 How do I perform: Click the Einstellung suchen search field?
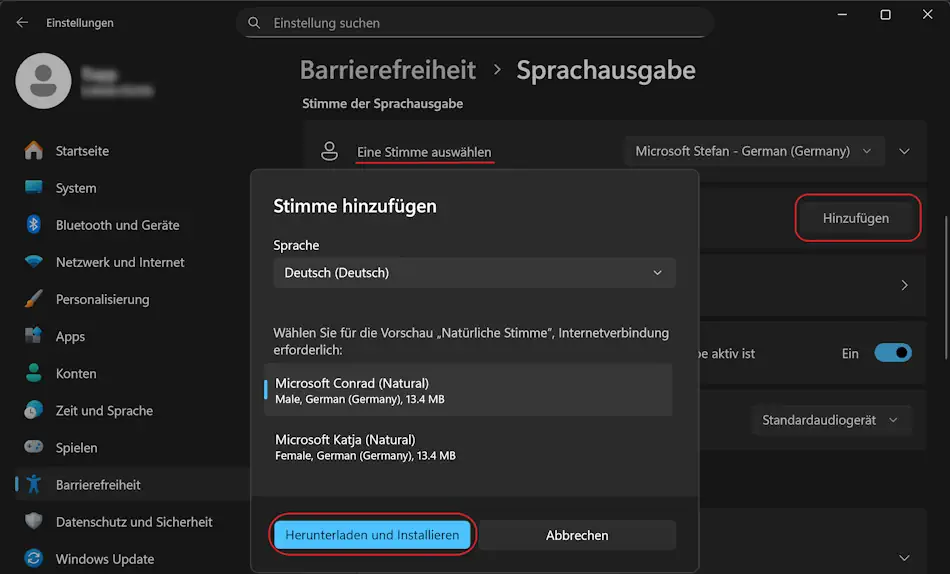474,23
